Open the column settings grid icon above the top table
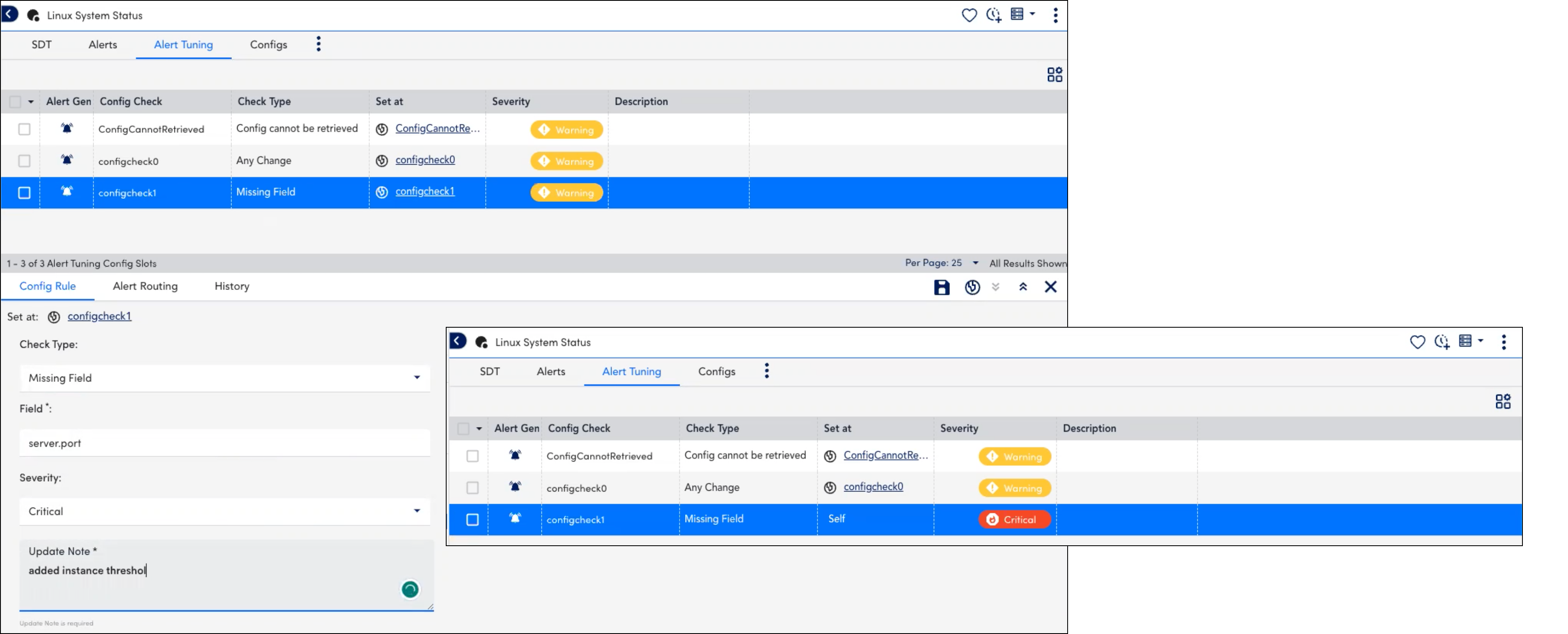This screenshot has width=1568, height=634. click(1054, 74)
